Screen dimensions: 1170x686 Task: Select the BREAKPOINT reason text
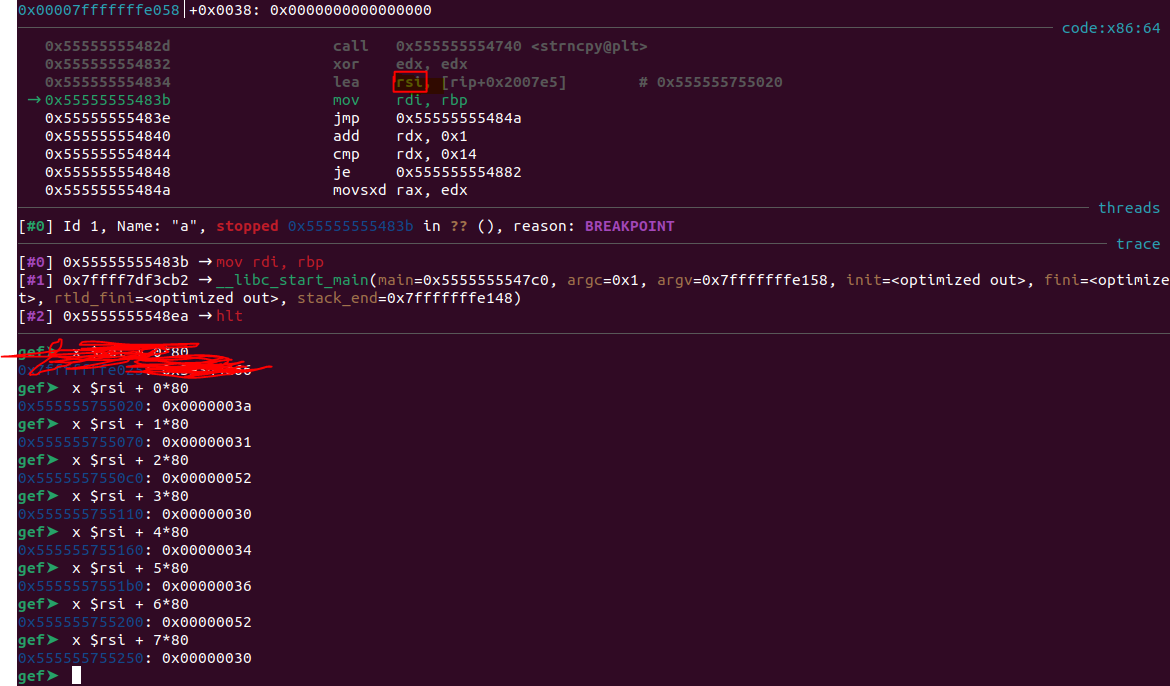tap(629, 225)
